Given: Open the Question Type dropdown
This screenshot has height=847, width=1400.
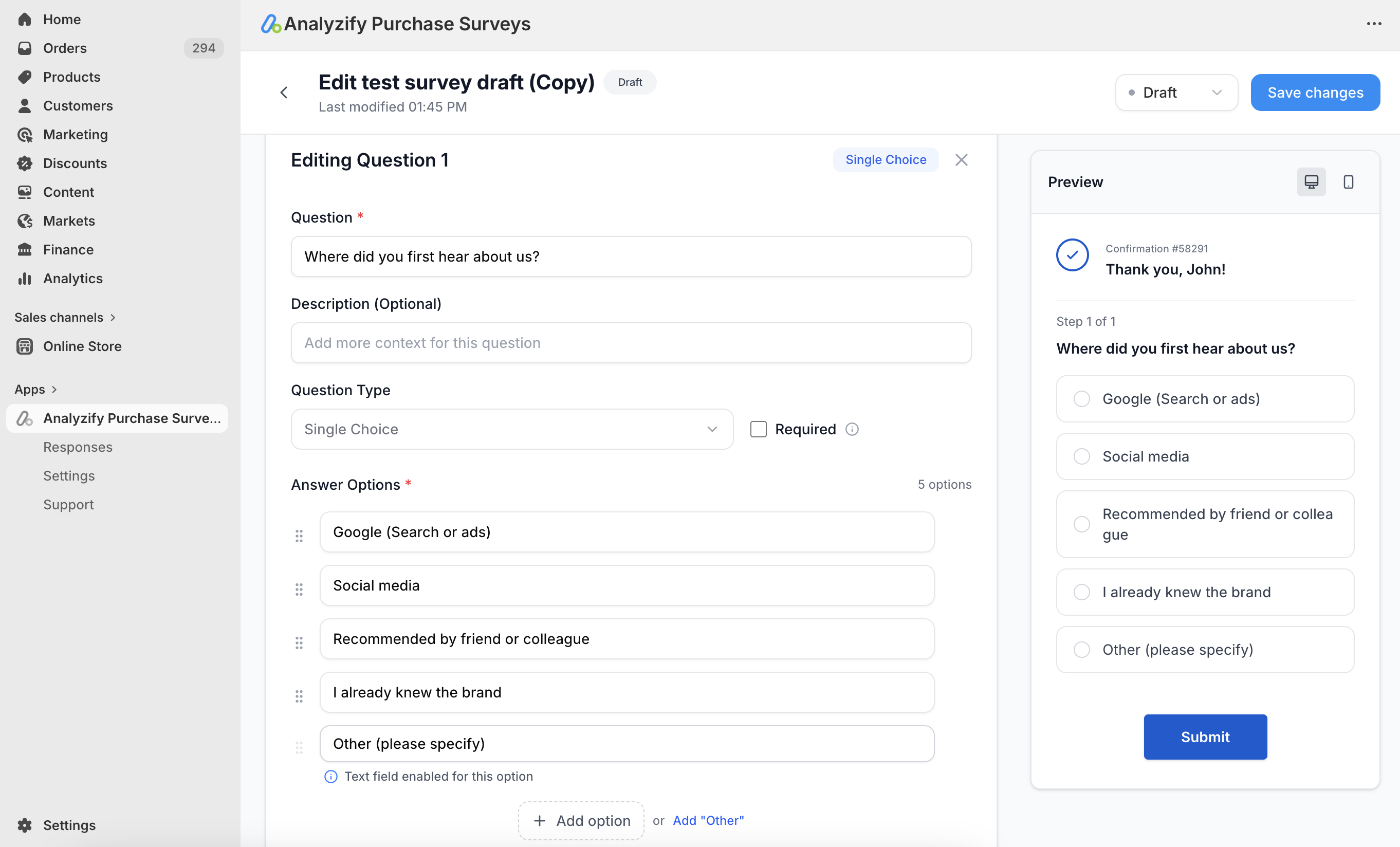Looking at the screenshot, I should [x=511, y=429].
